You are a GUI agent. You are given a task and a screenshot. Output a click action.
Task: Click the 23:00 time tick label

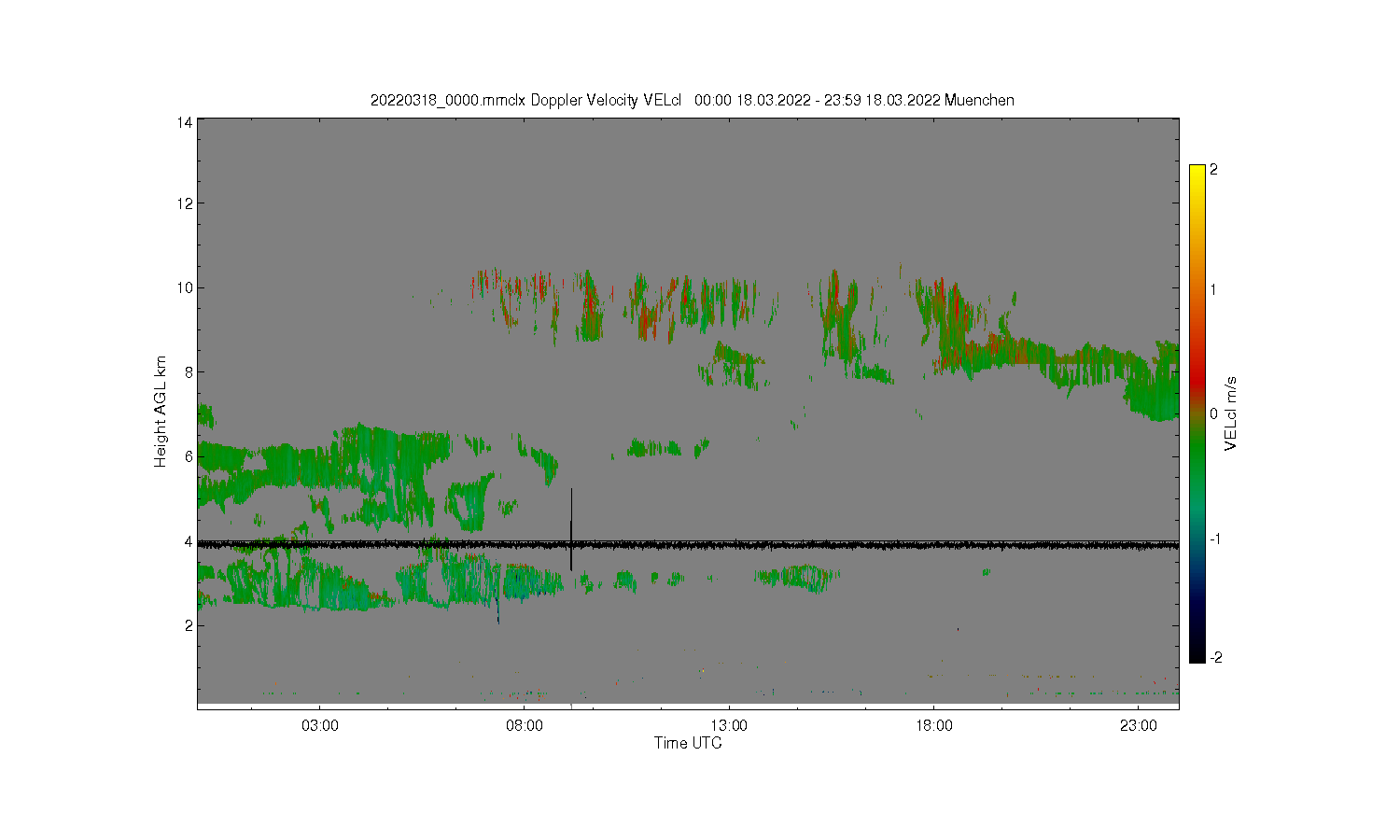tap(1138, 725)
